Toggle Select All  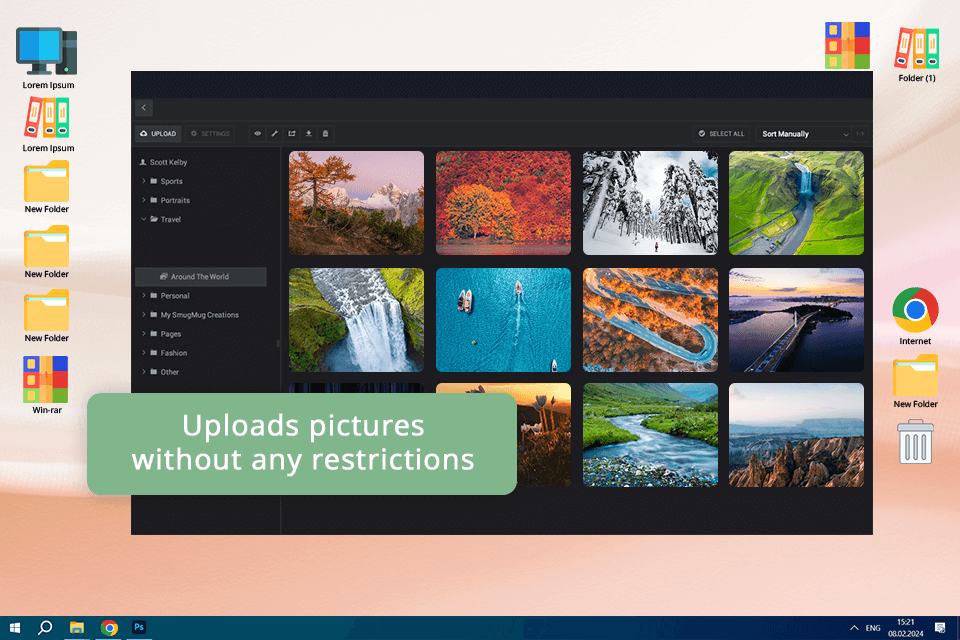721,134
